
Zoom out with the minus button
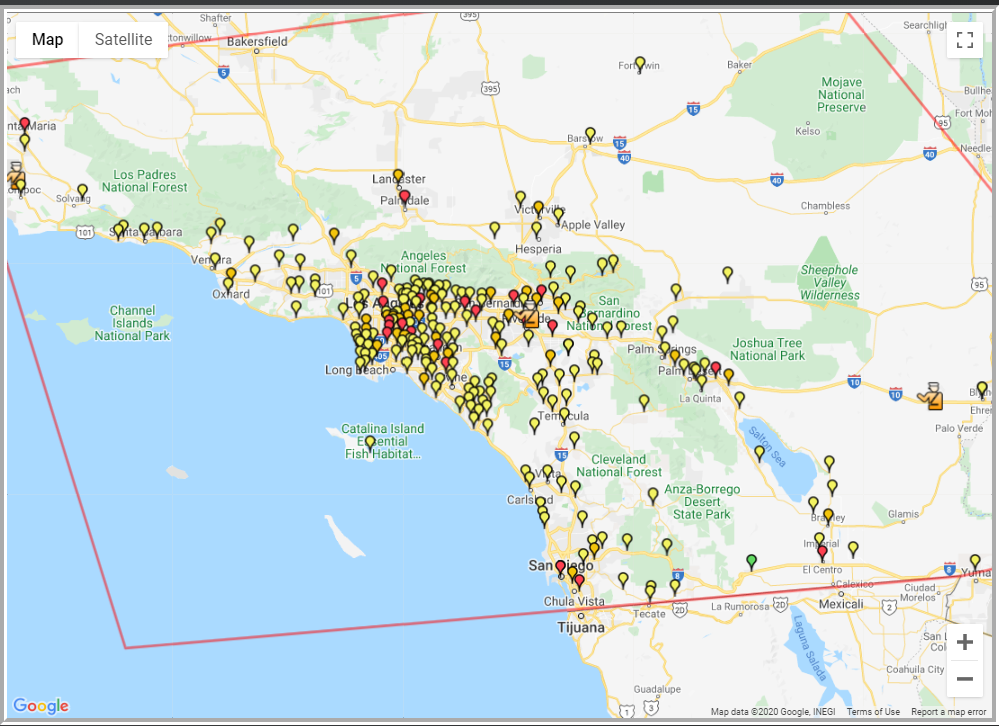(x=965, y=678)
